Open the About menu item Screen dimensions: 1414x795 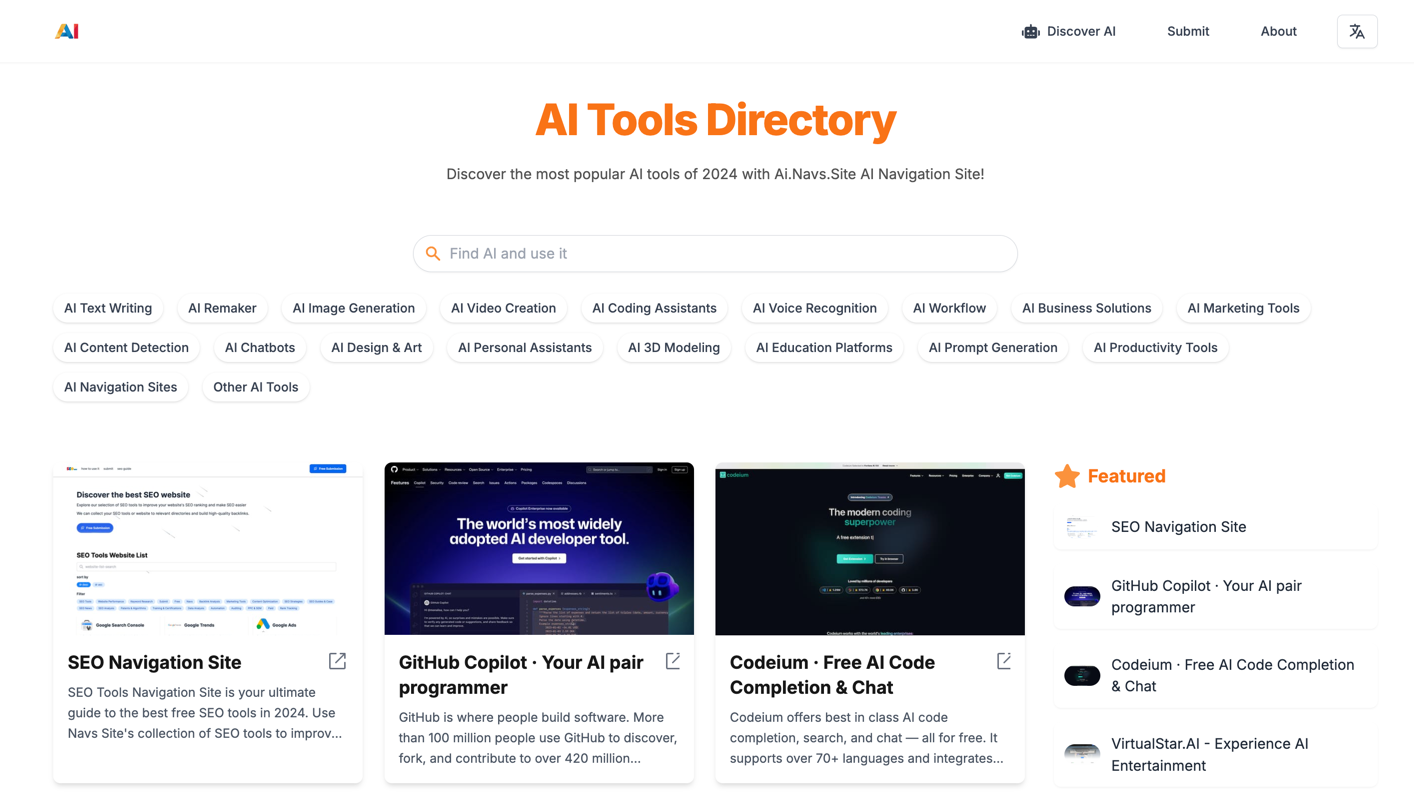[1278, 31]
